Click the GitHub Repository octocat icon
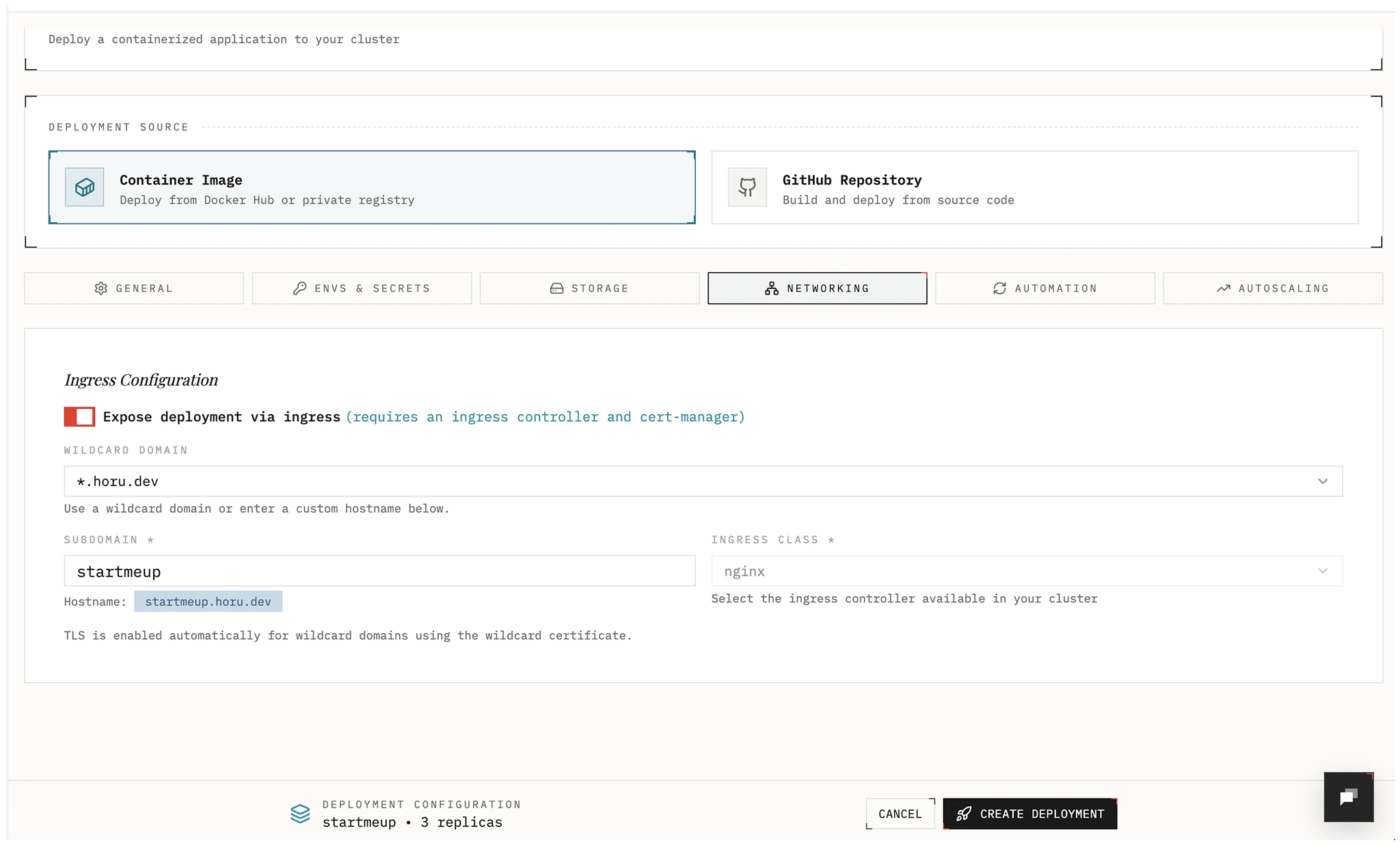1400x845 pixels. click(747, 187)
